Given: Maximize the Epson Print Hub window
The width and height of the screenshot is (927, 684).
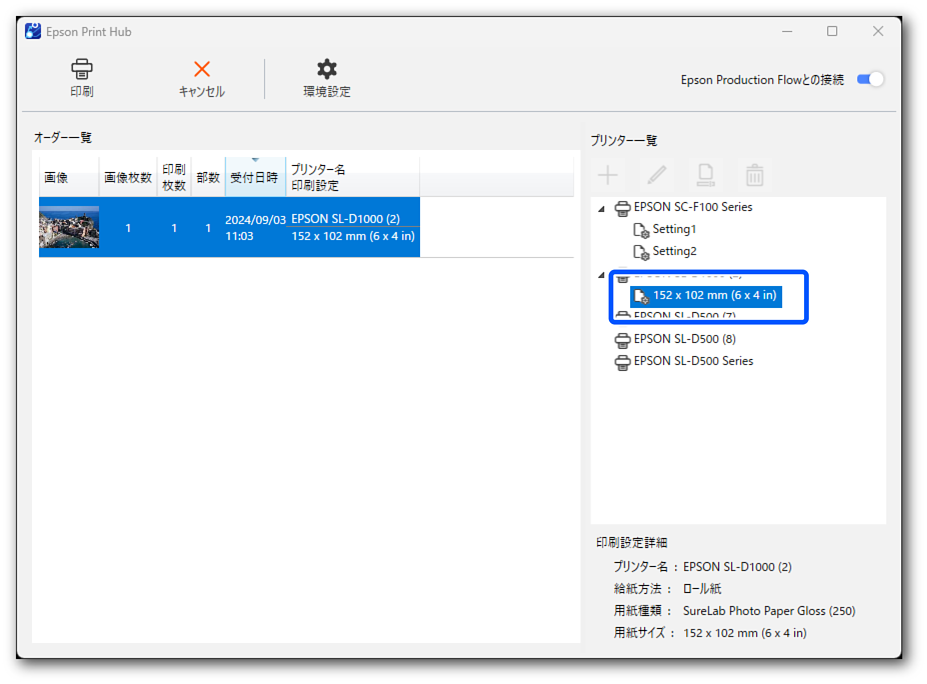Looking at the screenshot, I should click(832, 32).
